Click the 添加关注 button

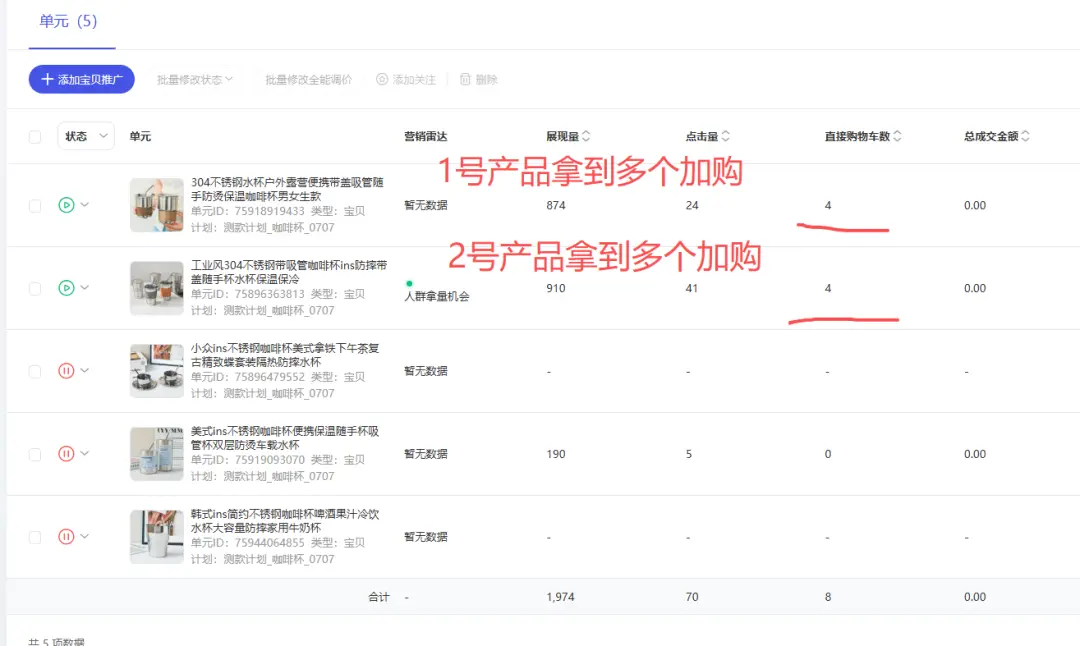[406, 79]
